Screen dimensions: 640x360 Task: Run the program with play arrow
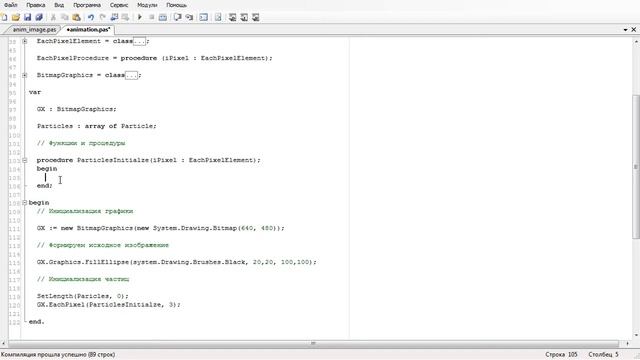click(140, 17)
